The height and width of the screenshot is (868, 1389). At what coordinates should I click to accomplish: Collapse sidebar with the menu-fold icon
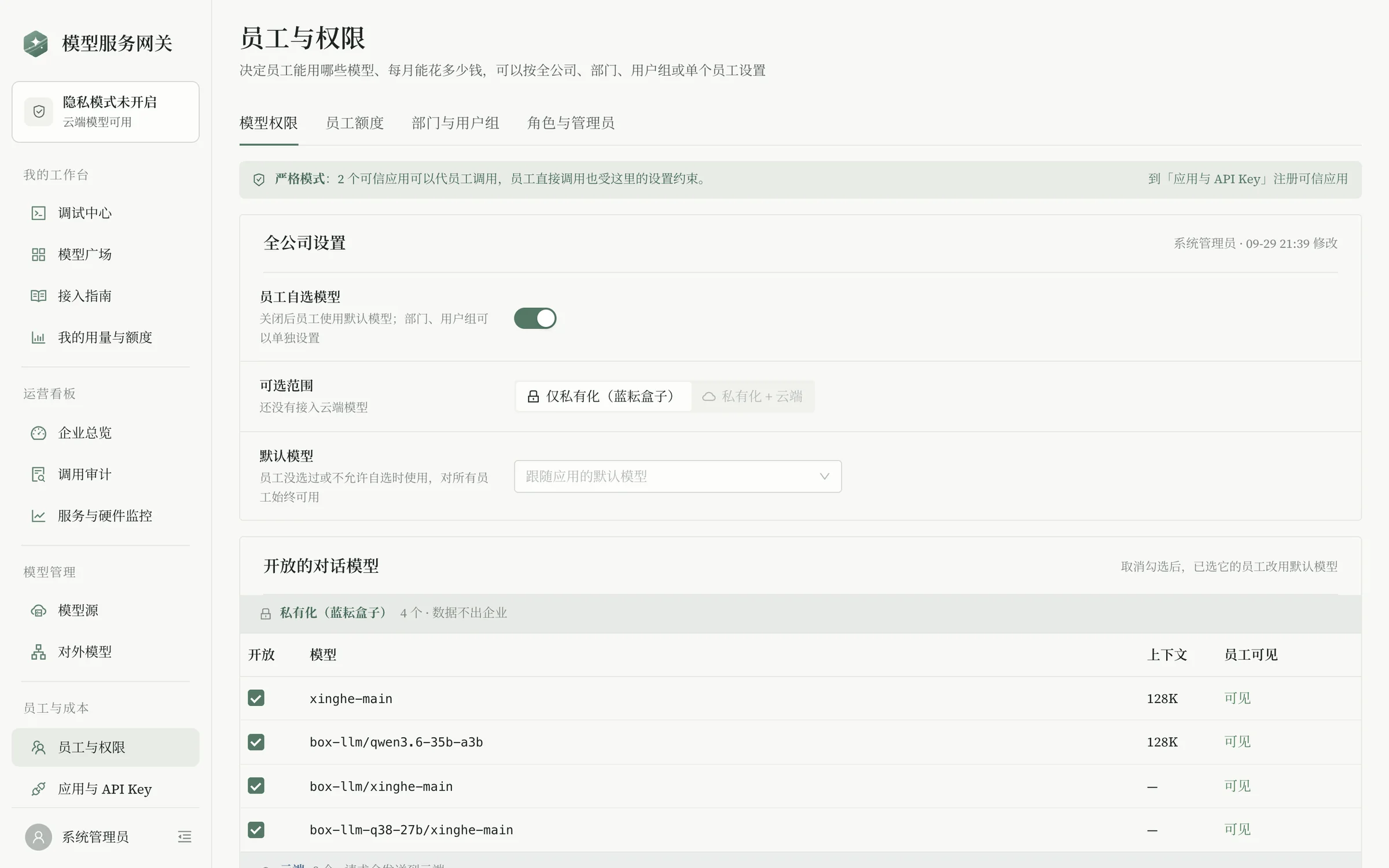[185, 837]
